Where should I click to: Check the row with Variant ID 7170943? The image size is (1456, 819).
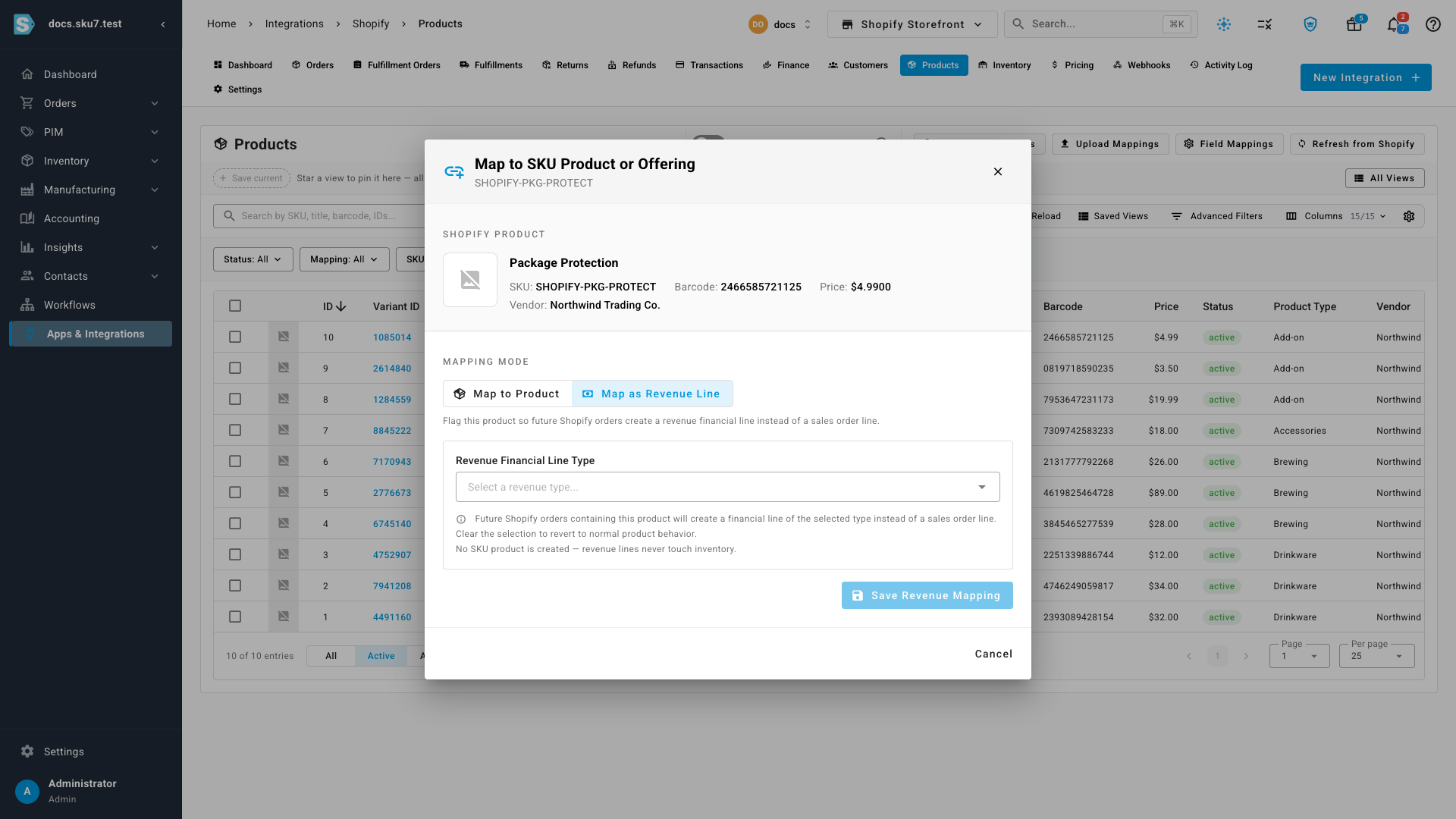[x=235, y=461]
